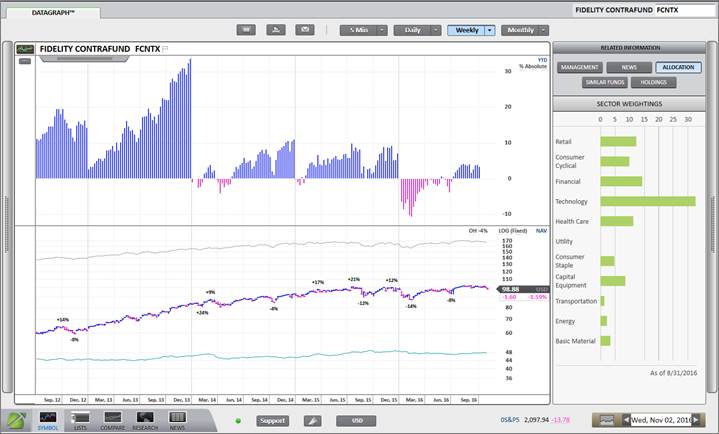Open the Lists panel icon
The width and height of the screenshot is (719, 434).
point(81,419)
